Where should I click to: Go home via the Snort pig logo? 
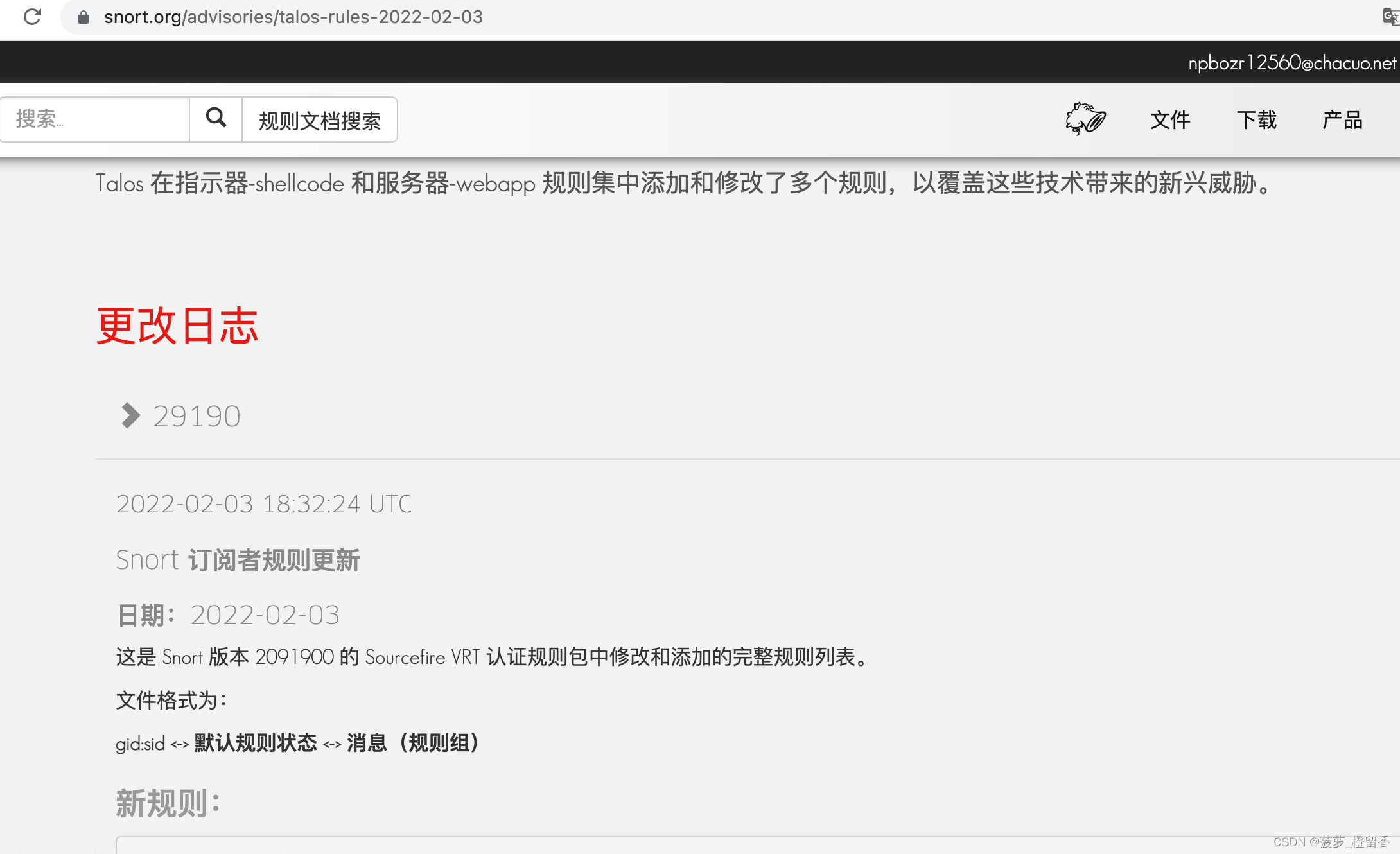coord(1085,119)
